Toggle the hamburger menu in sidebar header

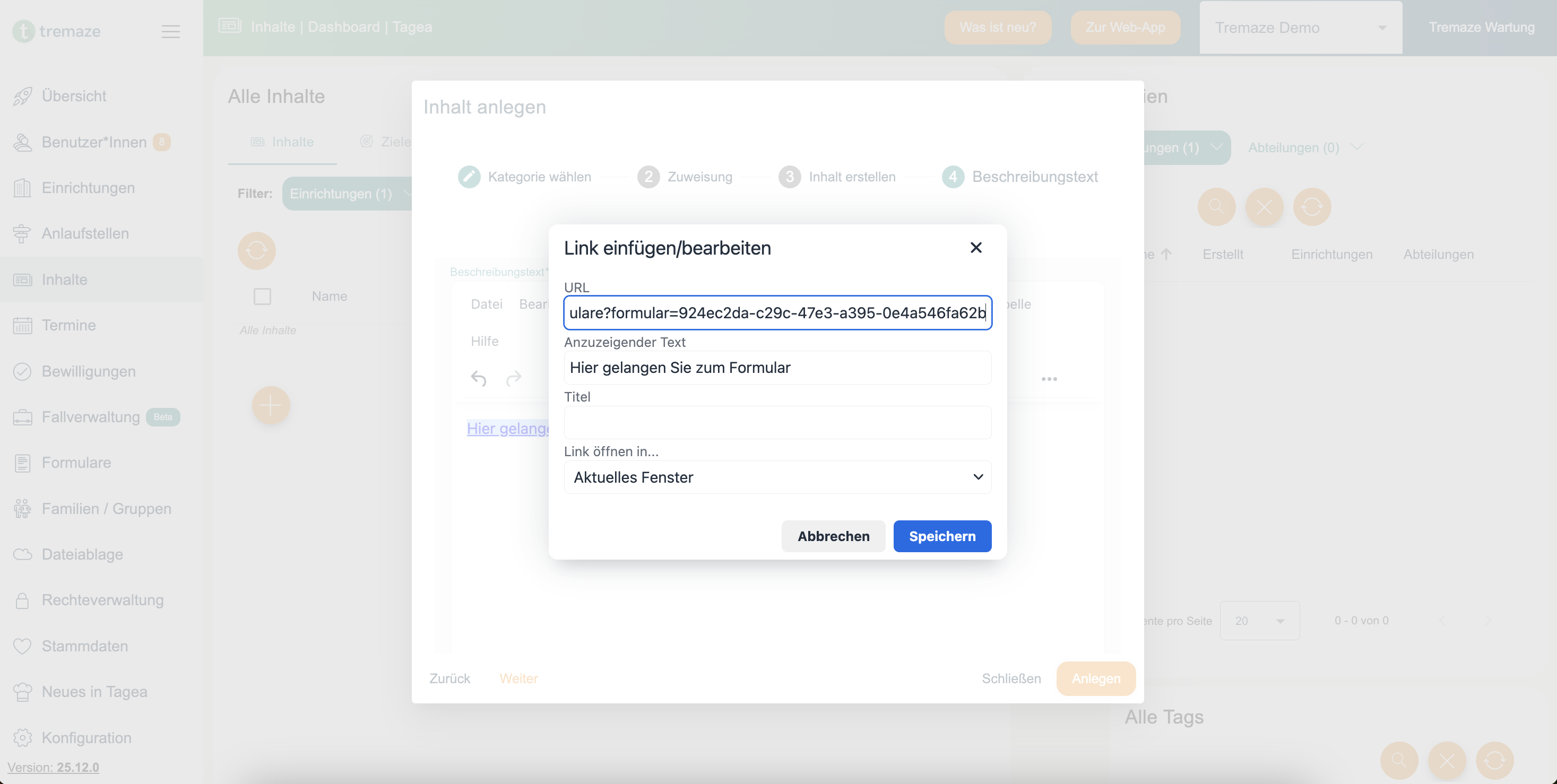(171, 31)
